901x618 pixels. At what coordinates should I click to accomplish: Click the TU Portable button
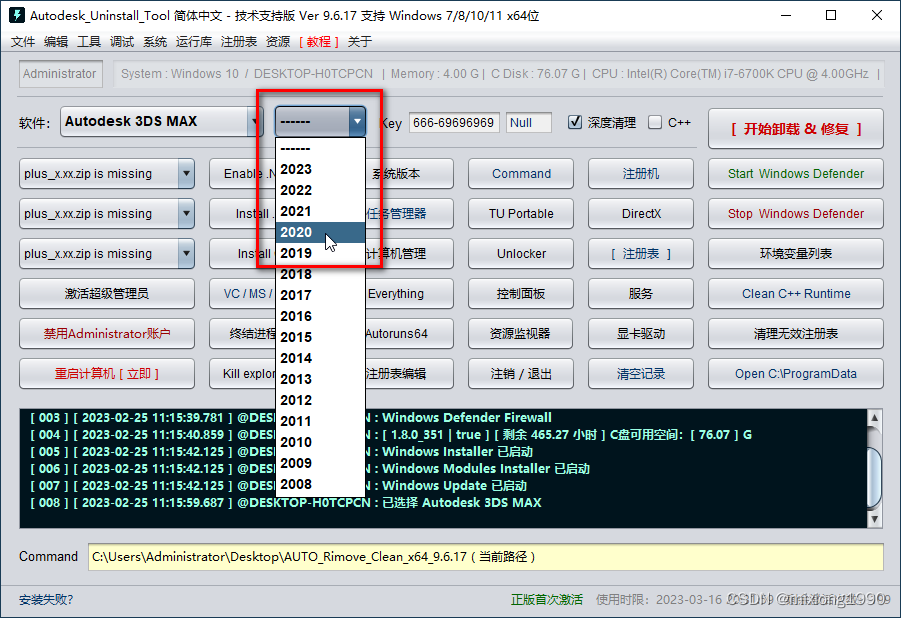[521, 214]
